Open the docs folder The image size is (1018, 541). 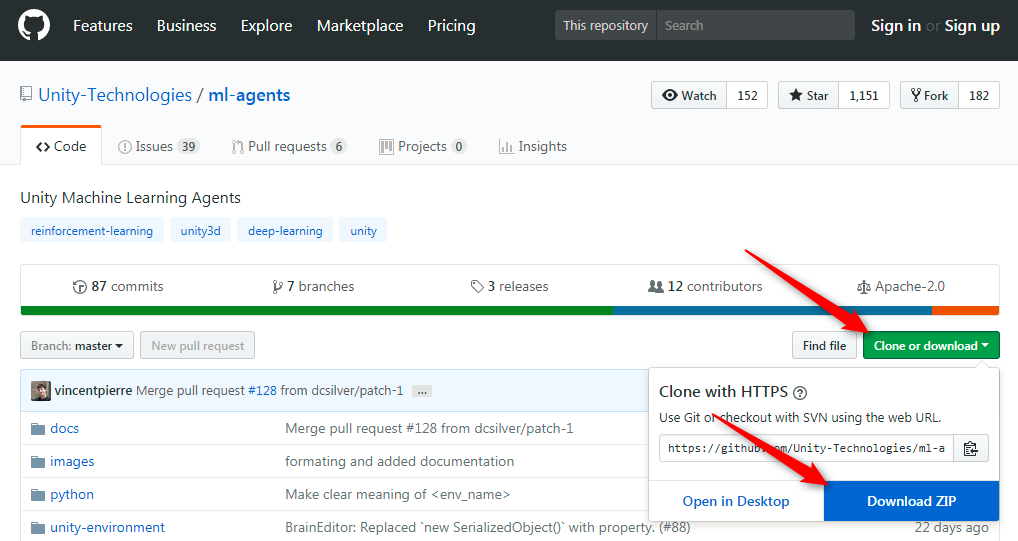[64, 429]
